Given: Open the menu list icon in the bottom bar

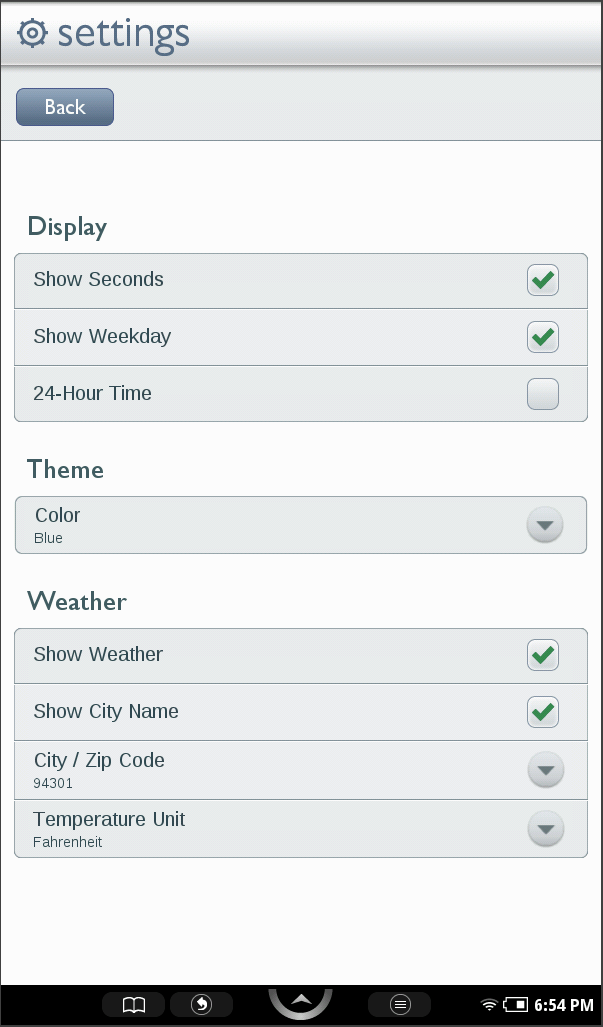Looking at the screenshot, I should click(399, 1005).
